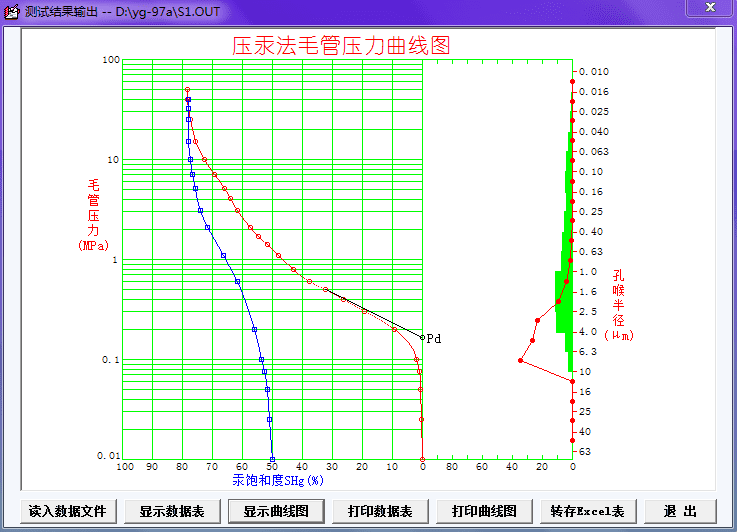Click the Pd label on the chart

(x=434, y=339)
